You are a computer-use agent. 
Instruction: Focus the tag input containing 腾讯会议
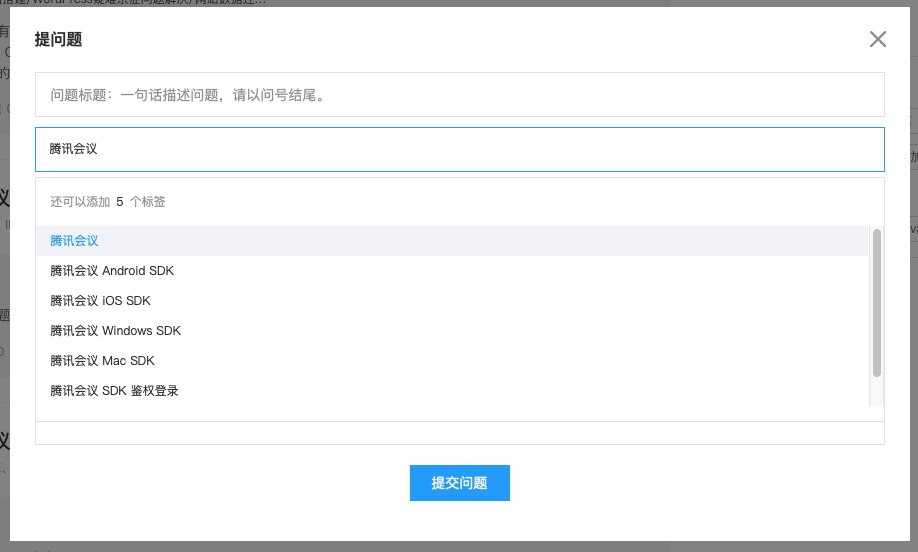tap(460, 149)
